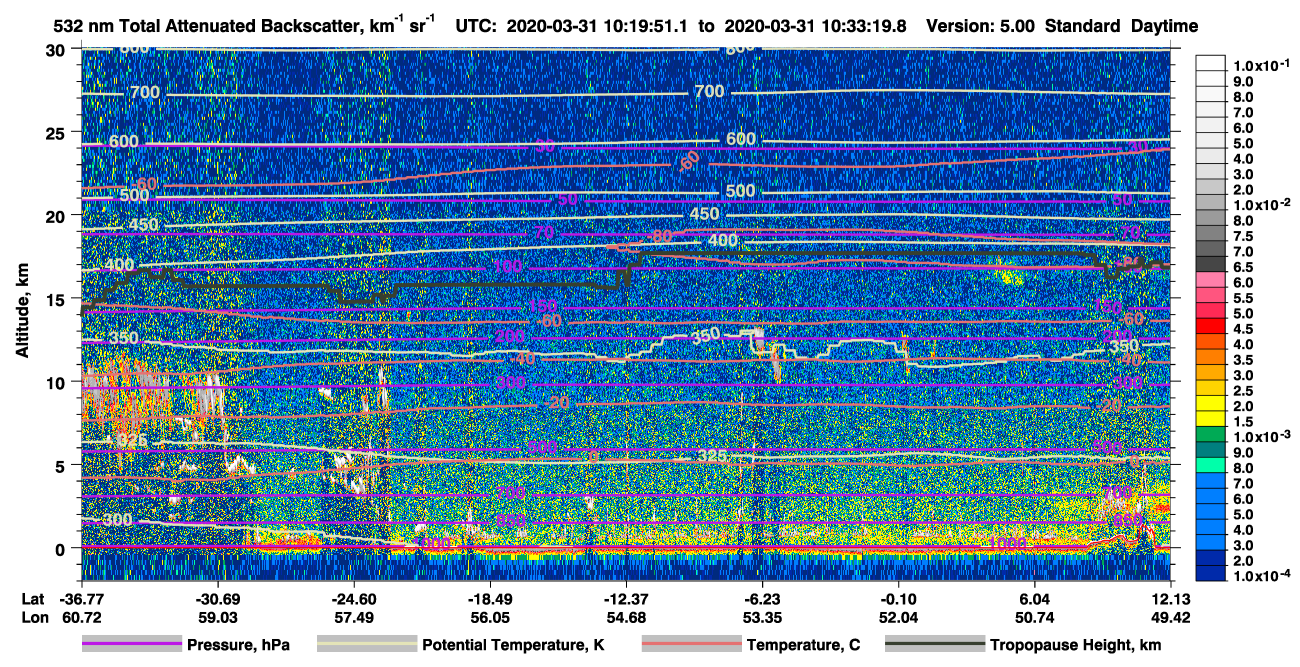The width and height of the screenshot is (1300, 667).
Task: Click the 'Daytime' word in the header
Action: point(1163,27)
